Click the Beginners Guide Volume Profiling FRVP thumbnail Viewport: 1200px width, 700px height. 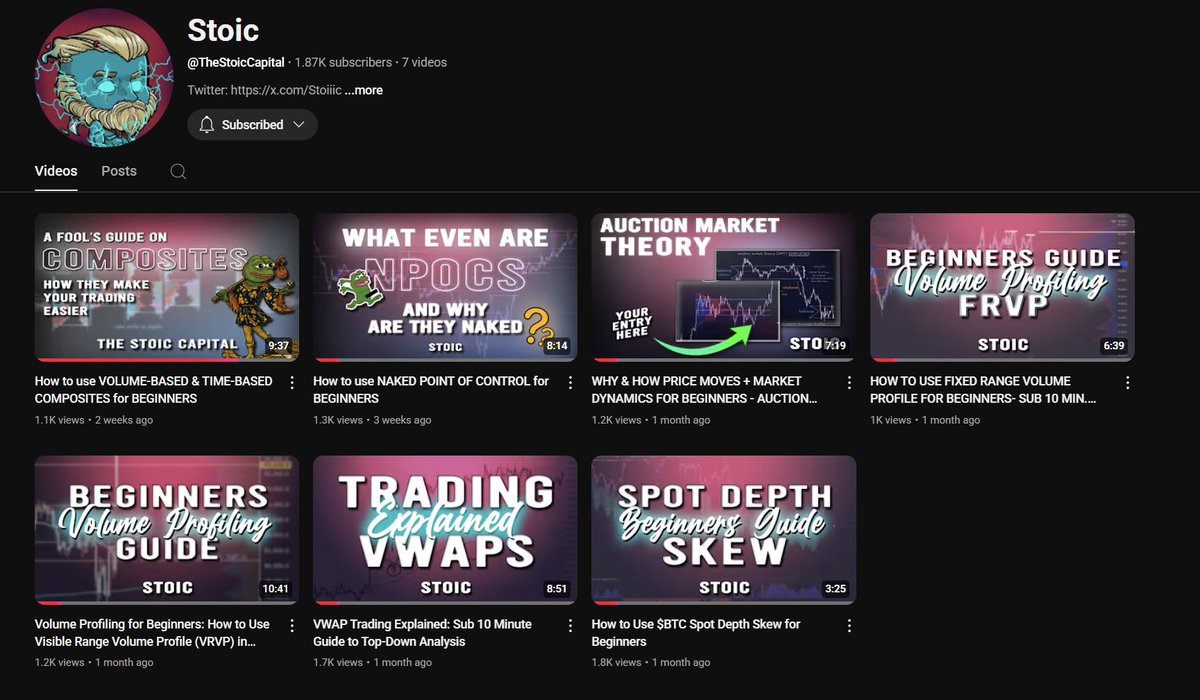(1002, 287)
